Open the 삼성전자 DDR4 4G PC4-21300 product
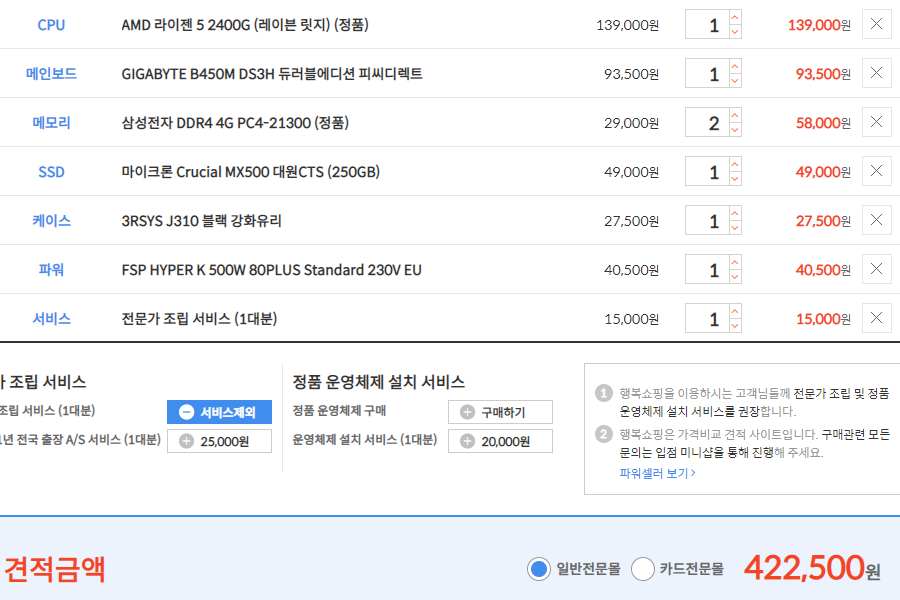 235,123
